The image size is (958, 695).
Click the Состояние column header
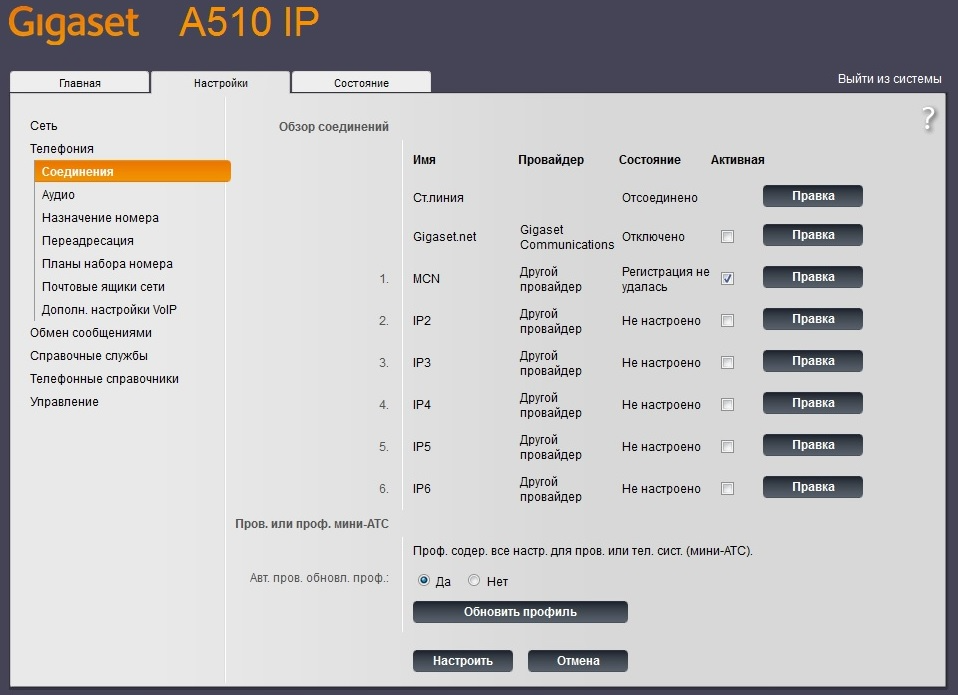pyautogui.click(x=649, y=160)
